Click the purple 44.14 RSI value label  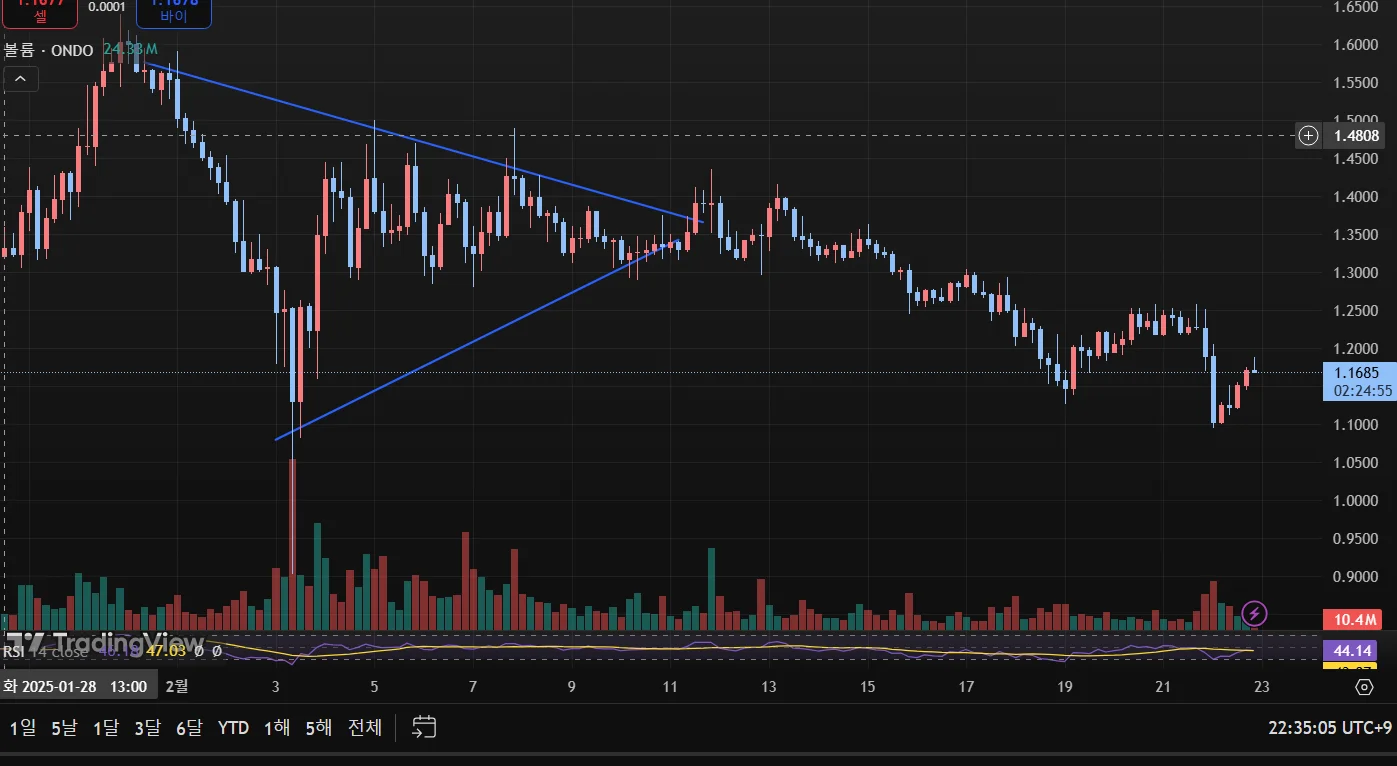[1351, 650]
